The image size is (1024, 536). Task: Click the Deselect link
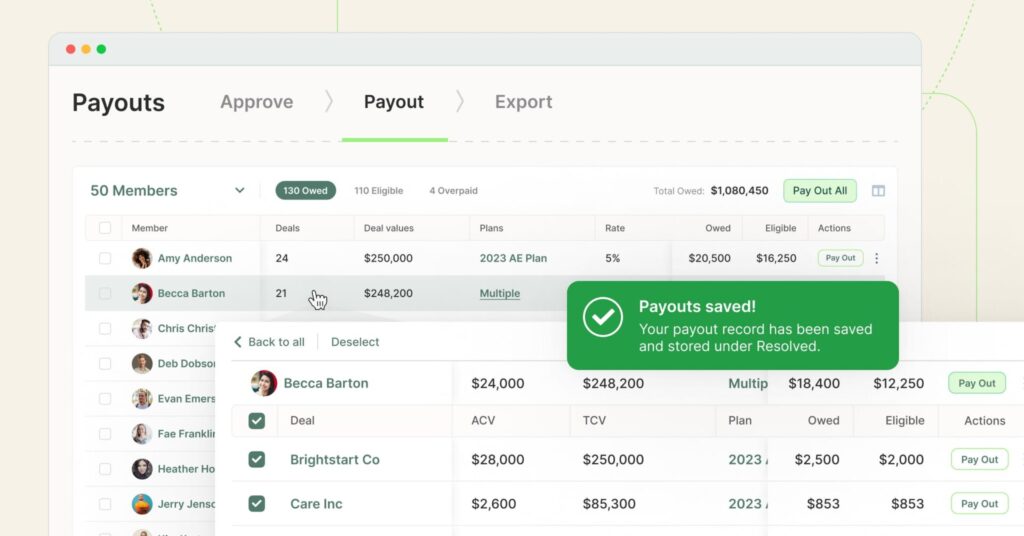[x=355, y=342]
